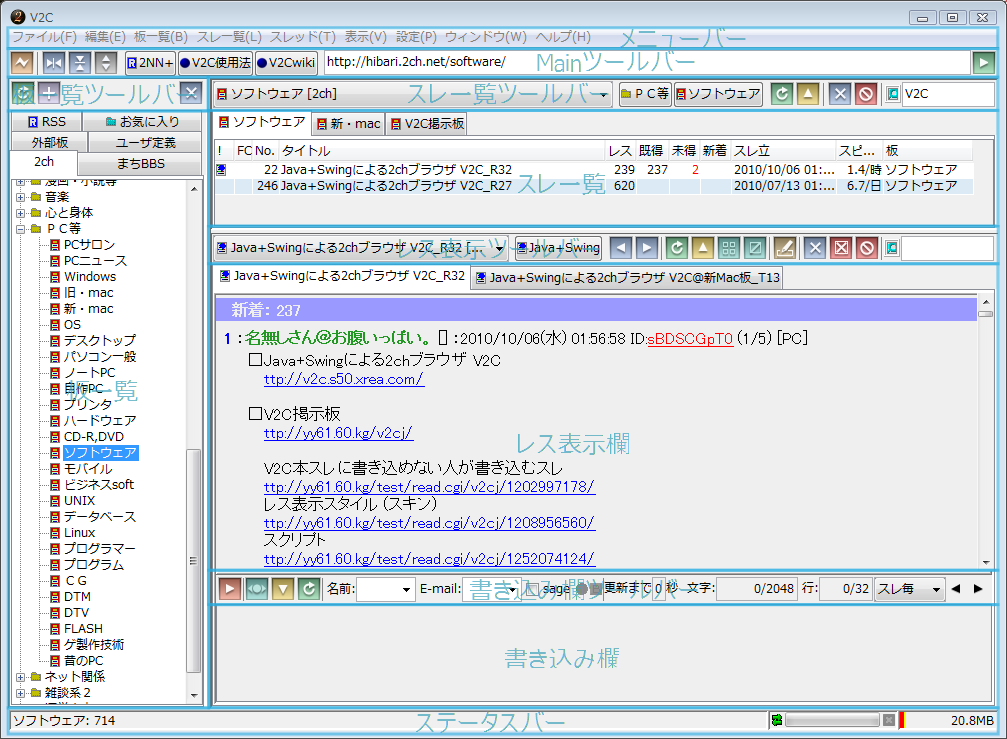Click the http://v2c.s50.xrea.com/ link
The height and width of the screenshot is (739, 1007).
[x=343, y=379]
